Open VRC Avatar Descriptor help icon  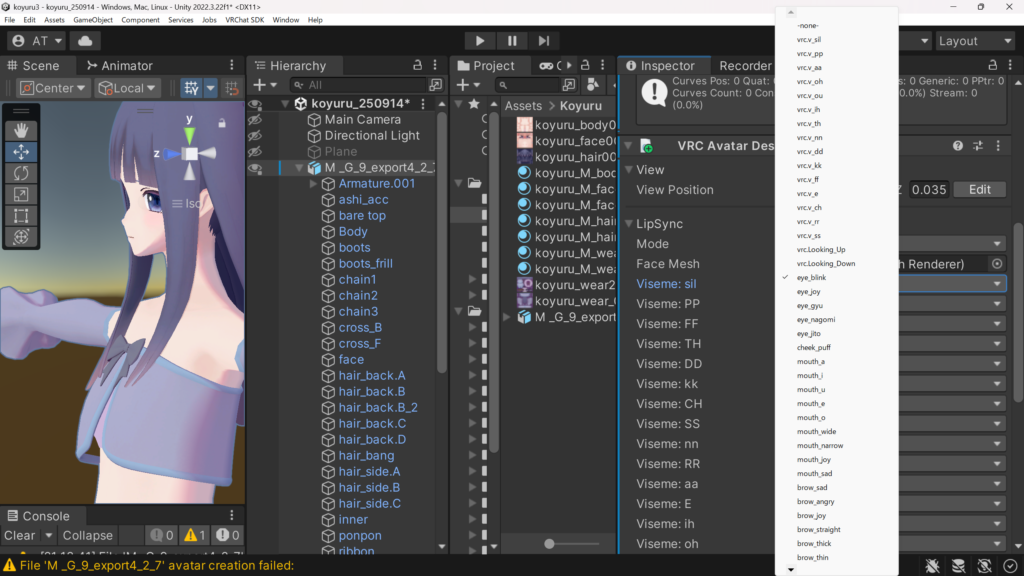(958, 146)
